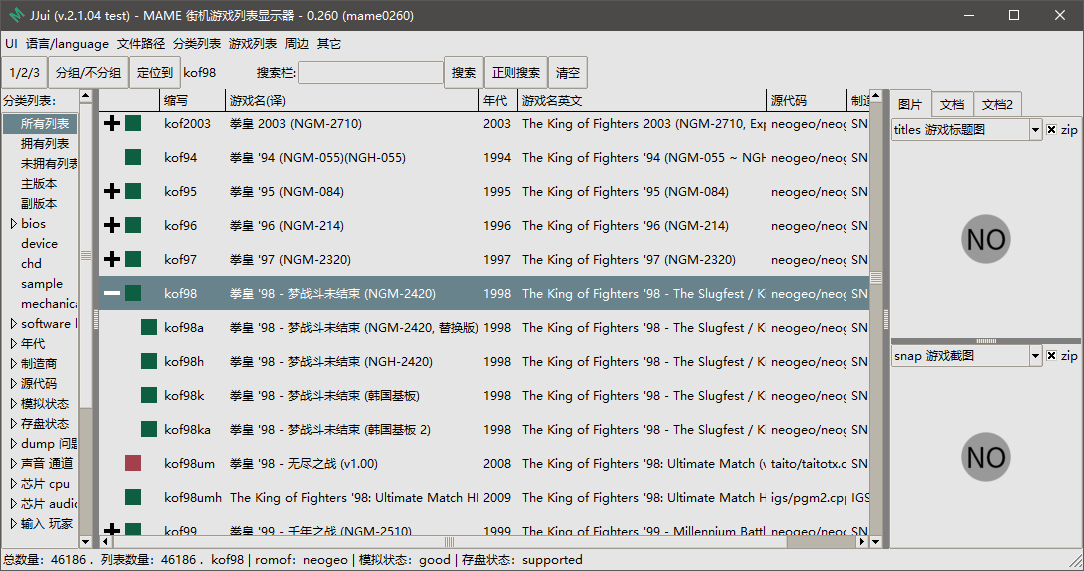1084x571 pixels.
Task: Expand the kof97 clone group
Action: click(111, 259)
